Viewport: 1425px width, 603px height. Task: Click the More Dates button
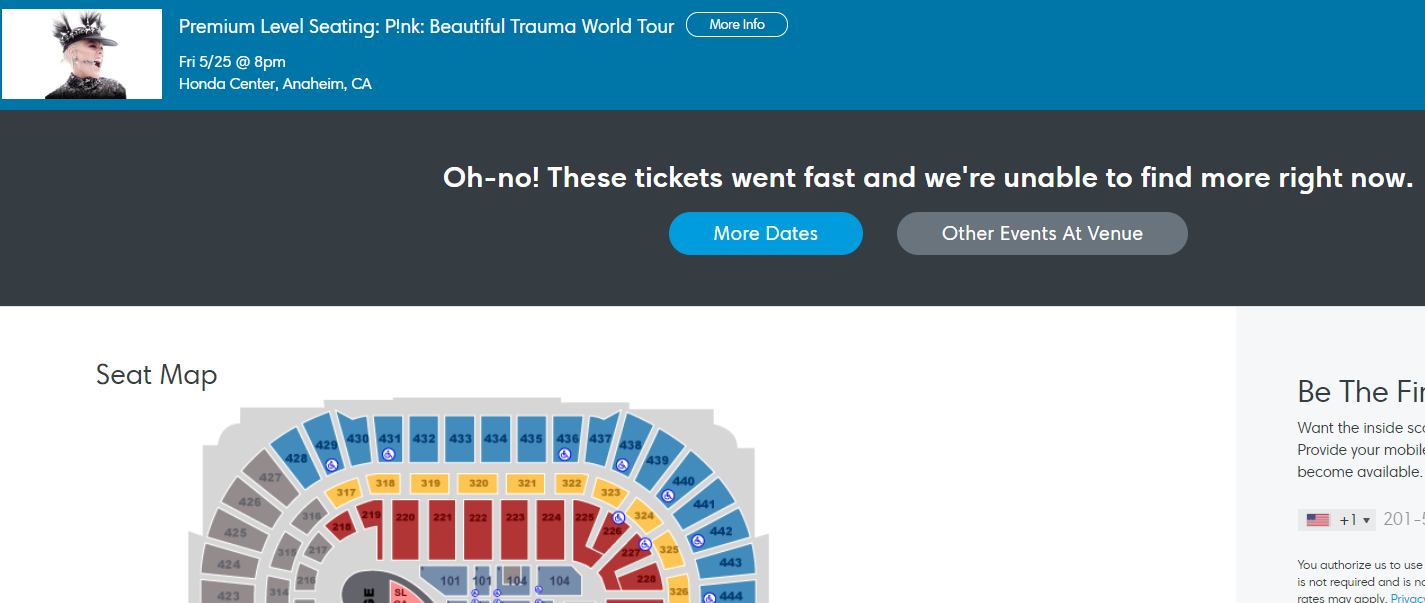tap(765, 233)
